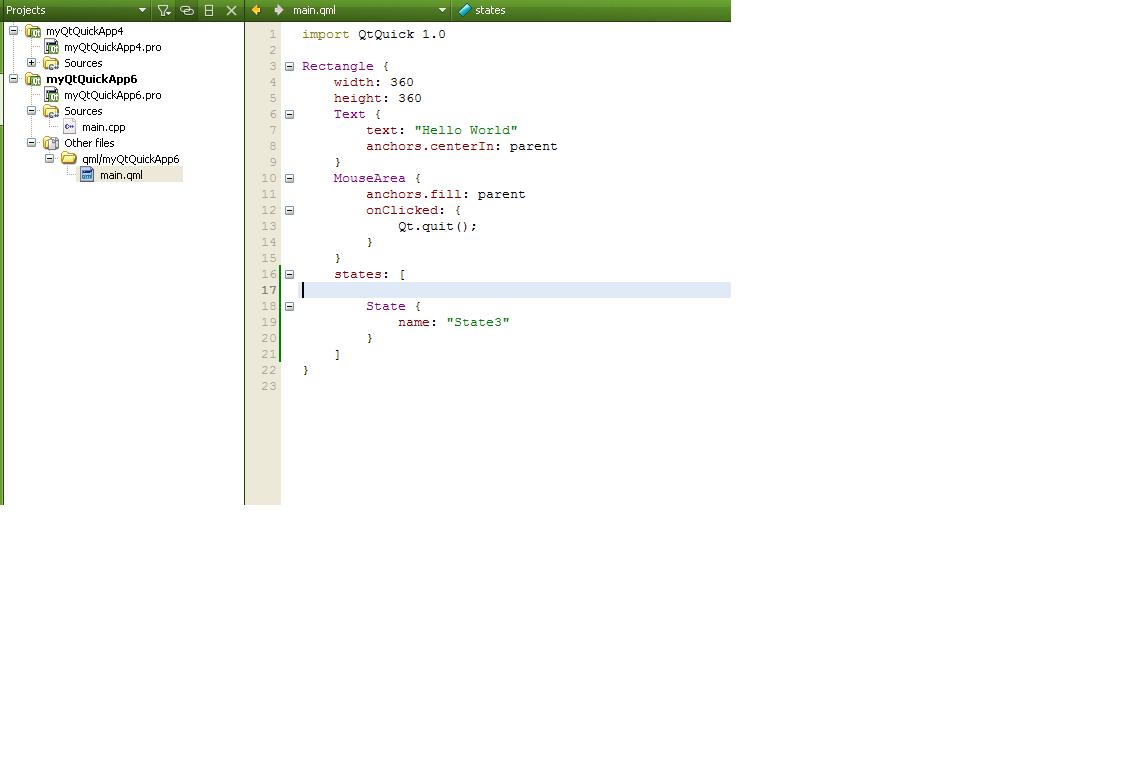Fold the MouseArea code block

(290, 178)
